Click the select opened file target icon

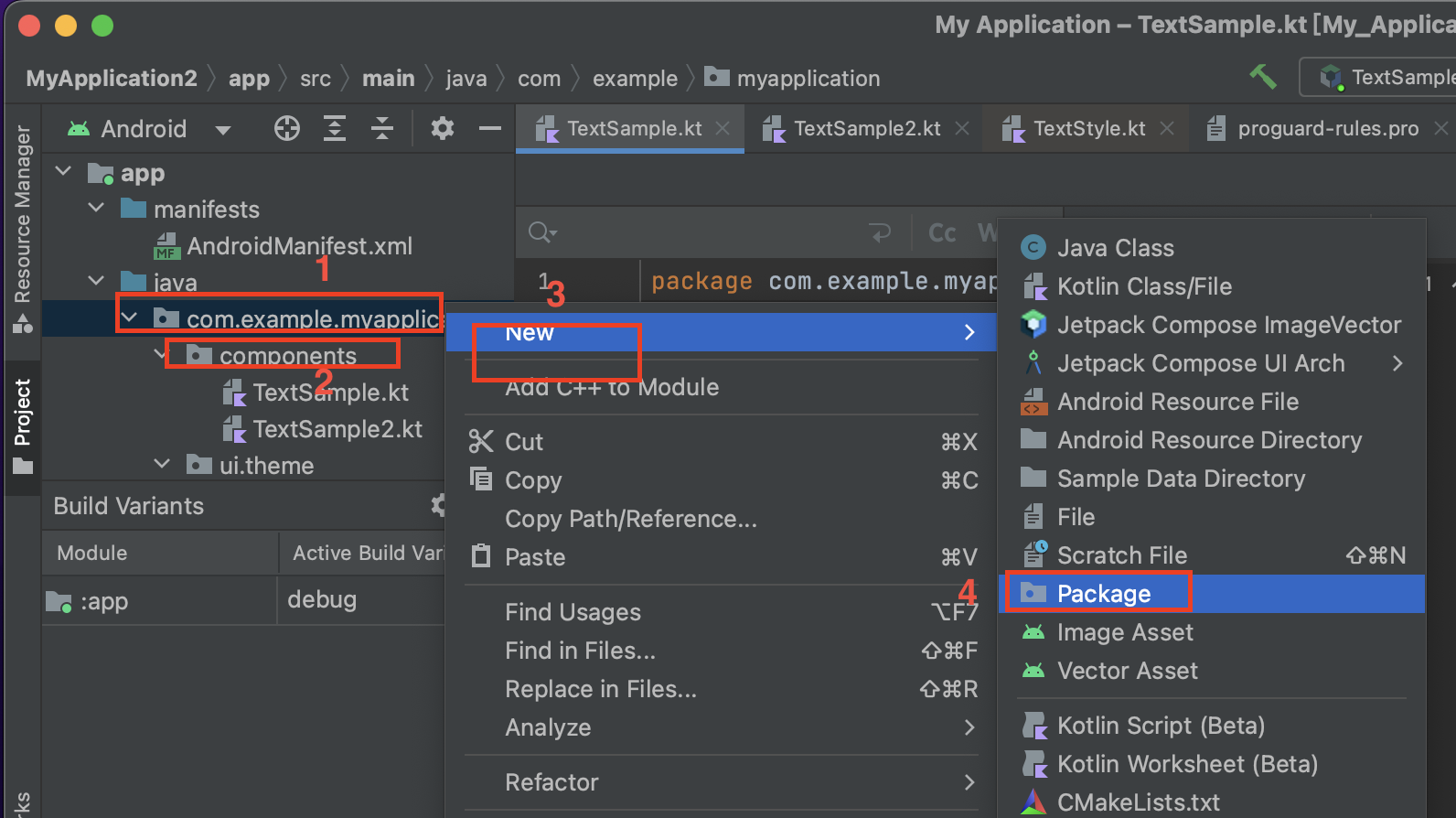click(287, 129)
